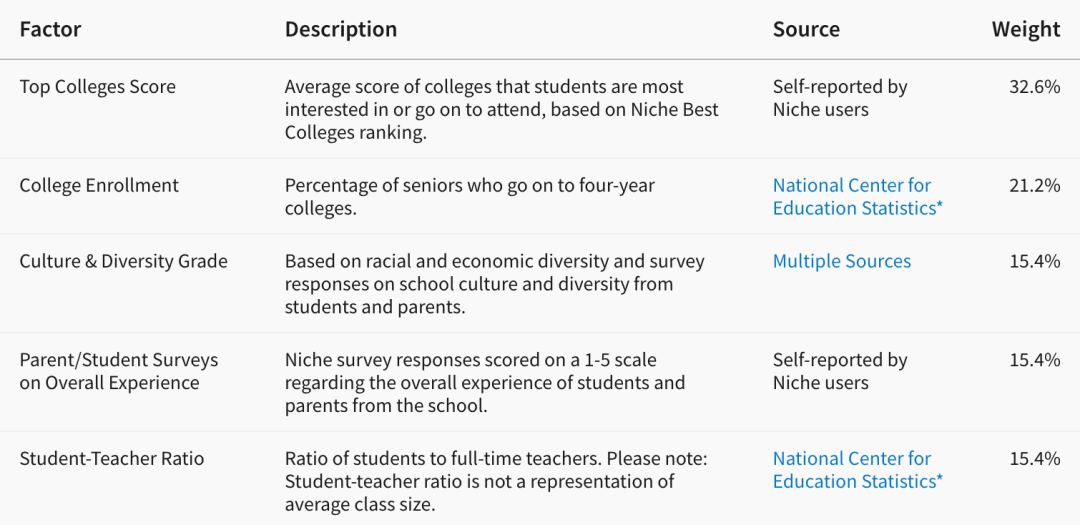Open NCES link in Student-Teacher Ratio row
This screenshot has width=1080, height=525.
coord(857,470)
